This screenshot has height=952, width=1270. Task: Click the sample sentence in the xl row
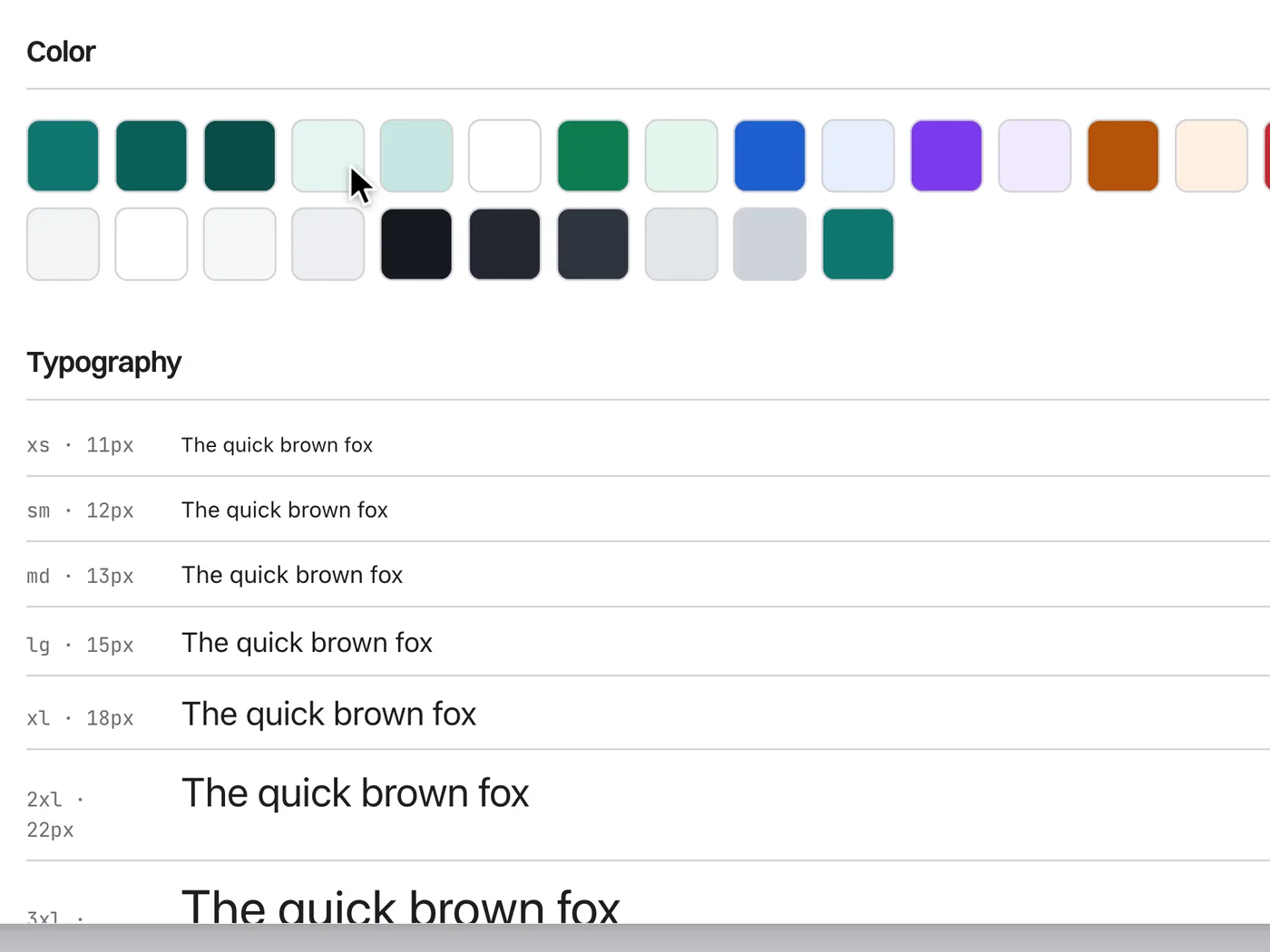pyautogui.click(x=328, y=714)
